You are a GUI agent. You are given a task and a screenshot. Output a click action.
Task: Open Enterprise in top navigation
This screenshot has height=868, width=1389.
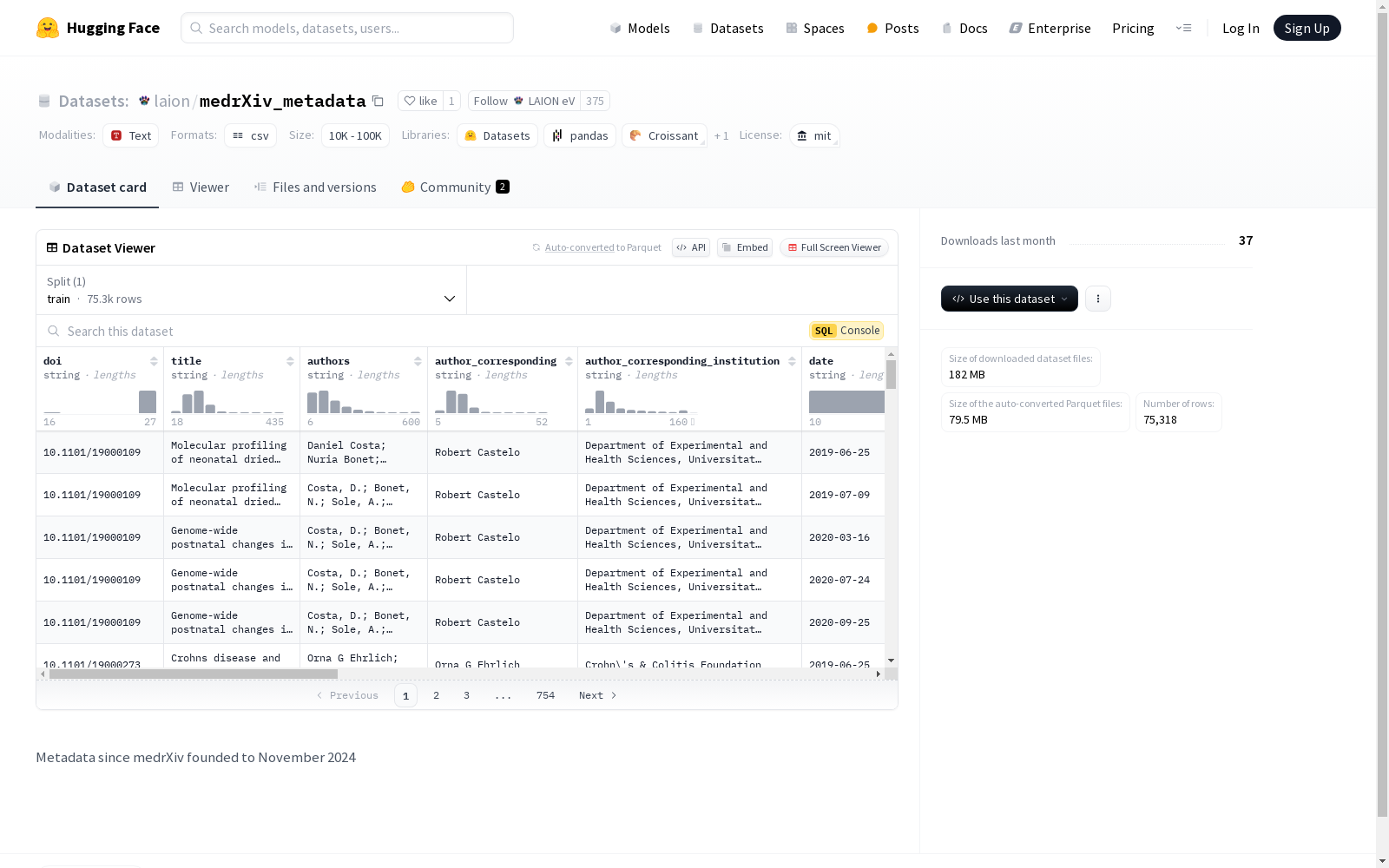click(x=1050, y=28)
